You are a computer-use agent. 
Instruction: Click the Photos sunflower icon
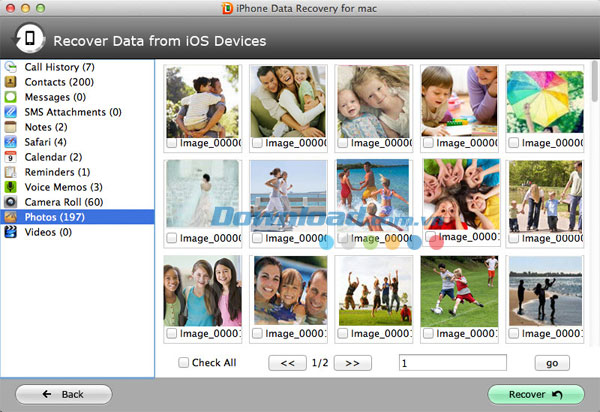[11, 217]
